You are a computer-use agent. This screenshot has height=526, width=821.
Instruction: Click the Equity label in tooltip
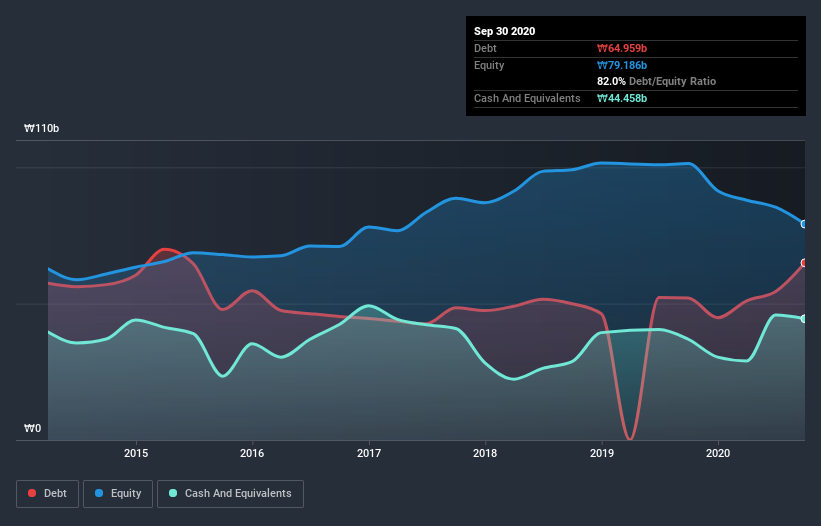click(x=489, y=65)
